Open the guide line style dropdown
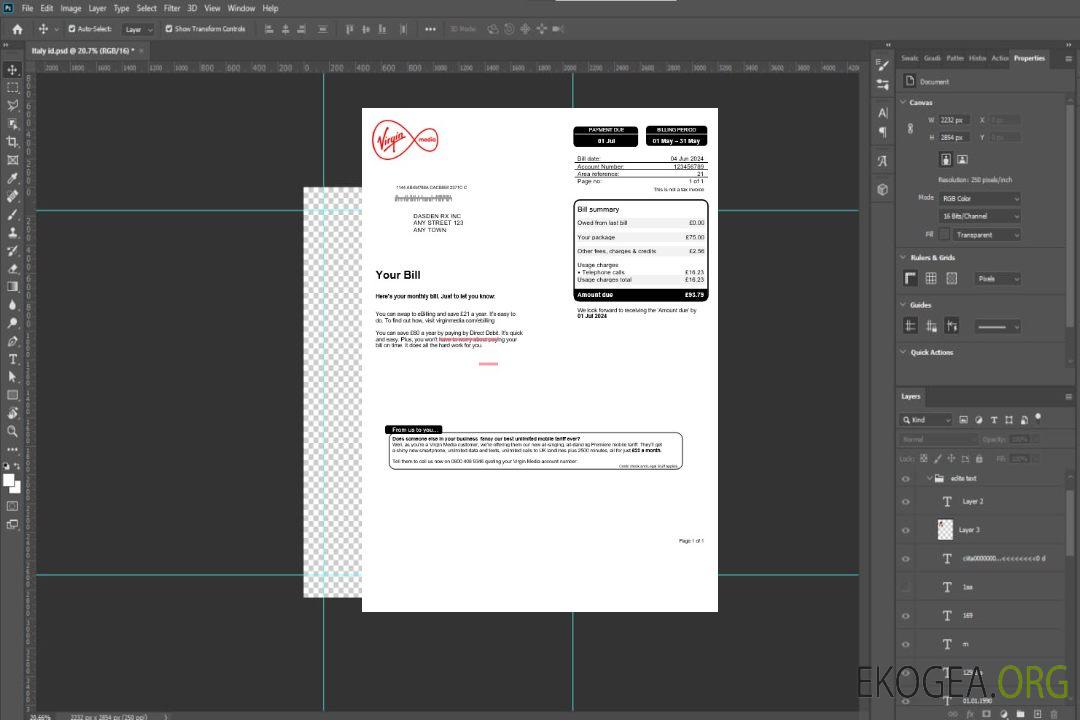This screenshot has height=720, width=1080. 997,327
